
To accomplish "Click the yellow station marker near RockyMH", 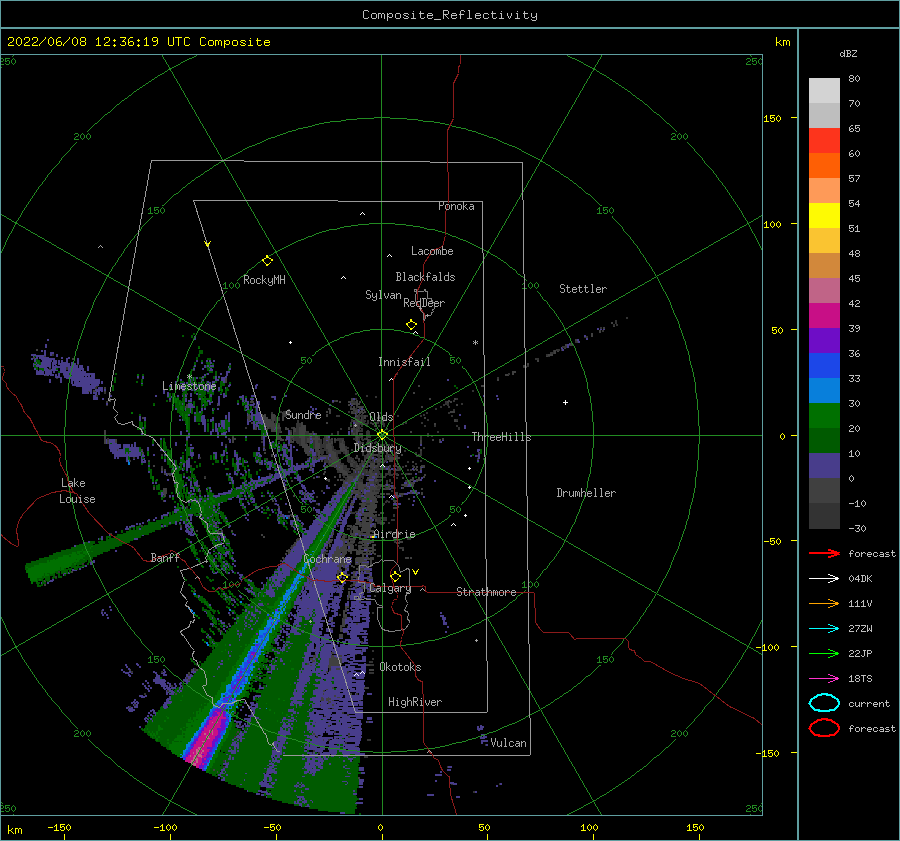I will pyautogui.click(x=267, y=261).
